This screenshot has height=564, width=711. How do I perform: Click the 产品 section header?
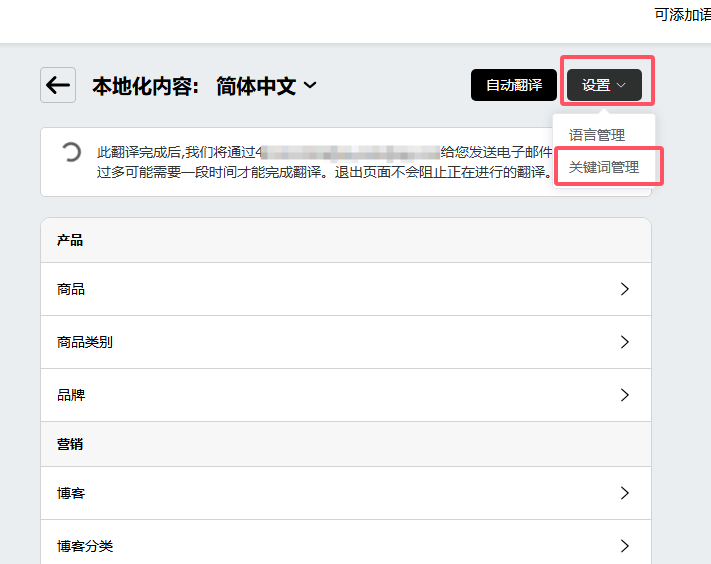(x=70, y=240)
